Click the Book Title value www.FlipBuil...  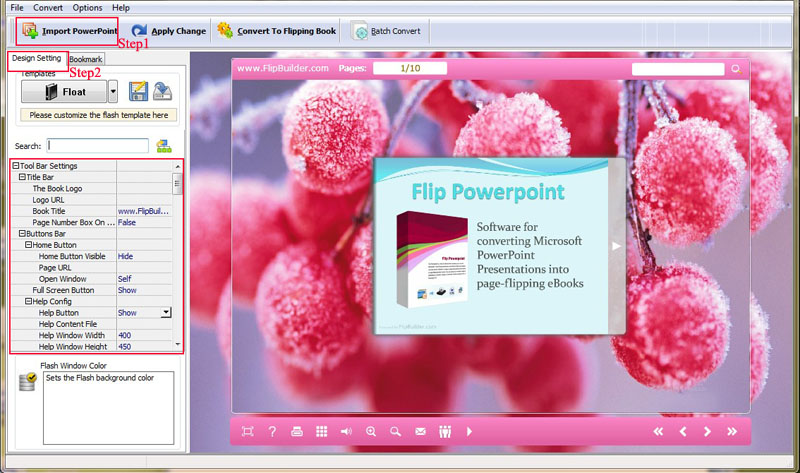[143, 211]
